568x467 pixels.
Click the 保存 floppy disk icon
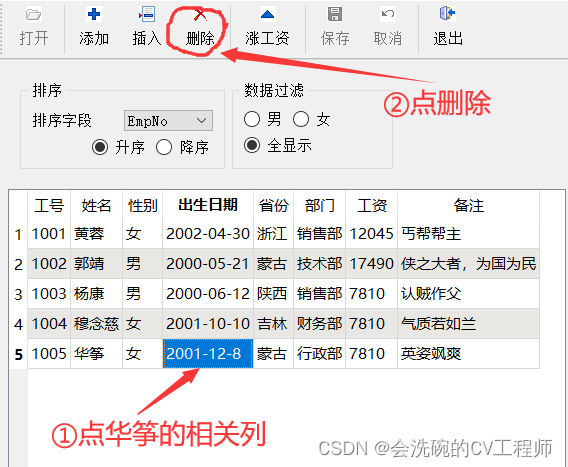pos(335,14)
